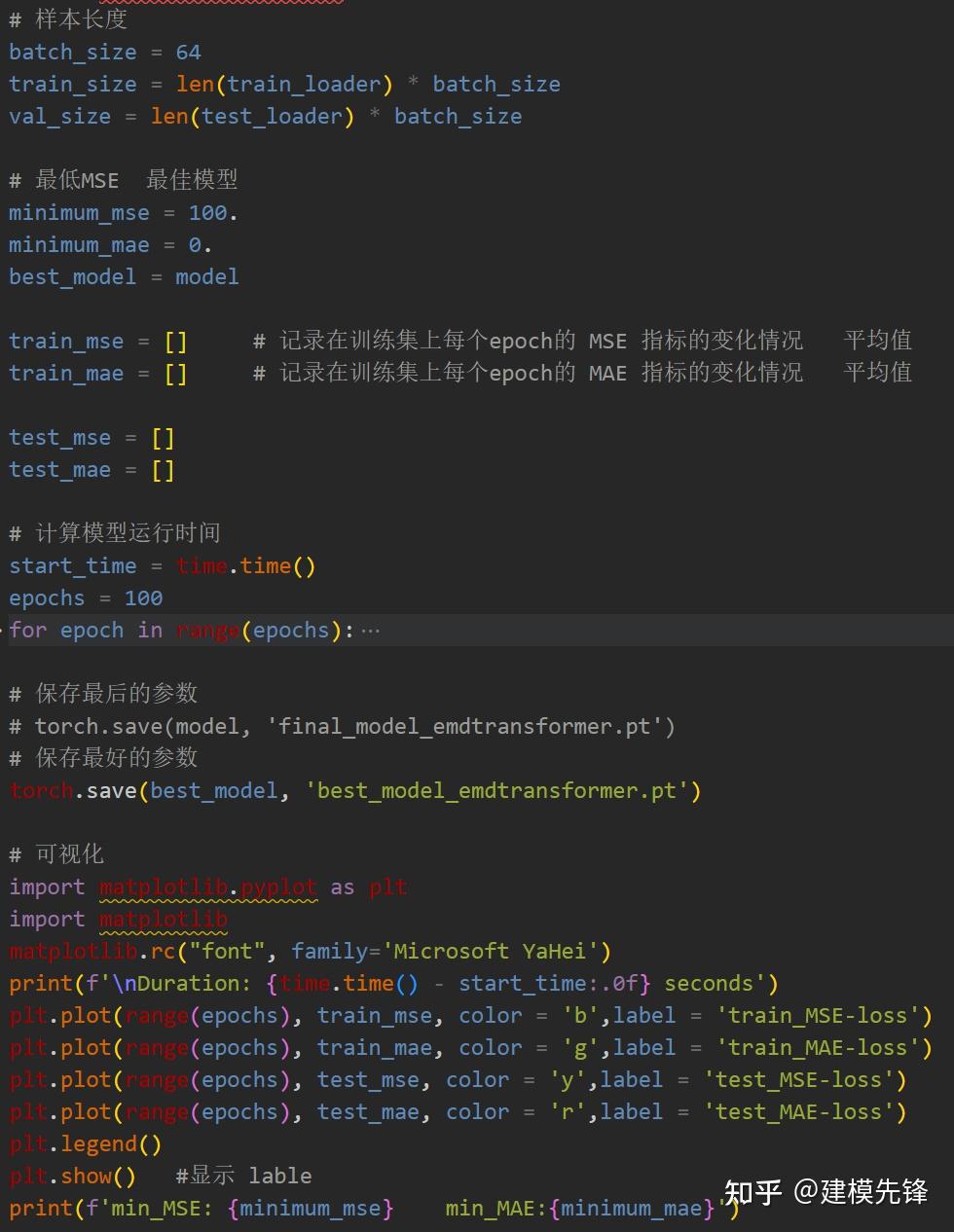The height and width of the screenshot is (1232, 954).
Task: Click the "font" string in matplotlib.rc
Action: point(227,952)
